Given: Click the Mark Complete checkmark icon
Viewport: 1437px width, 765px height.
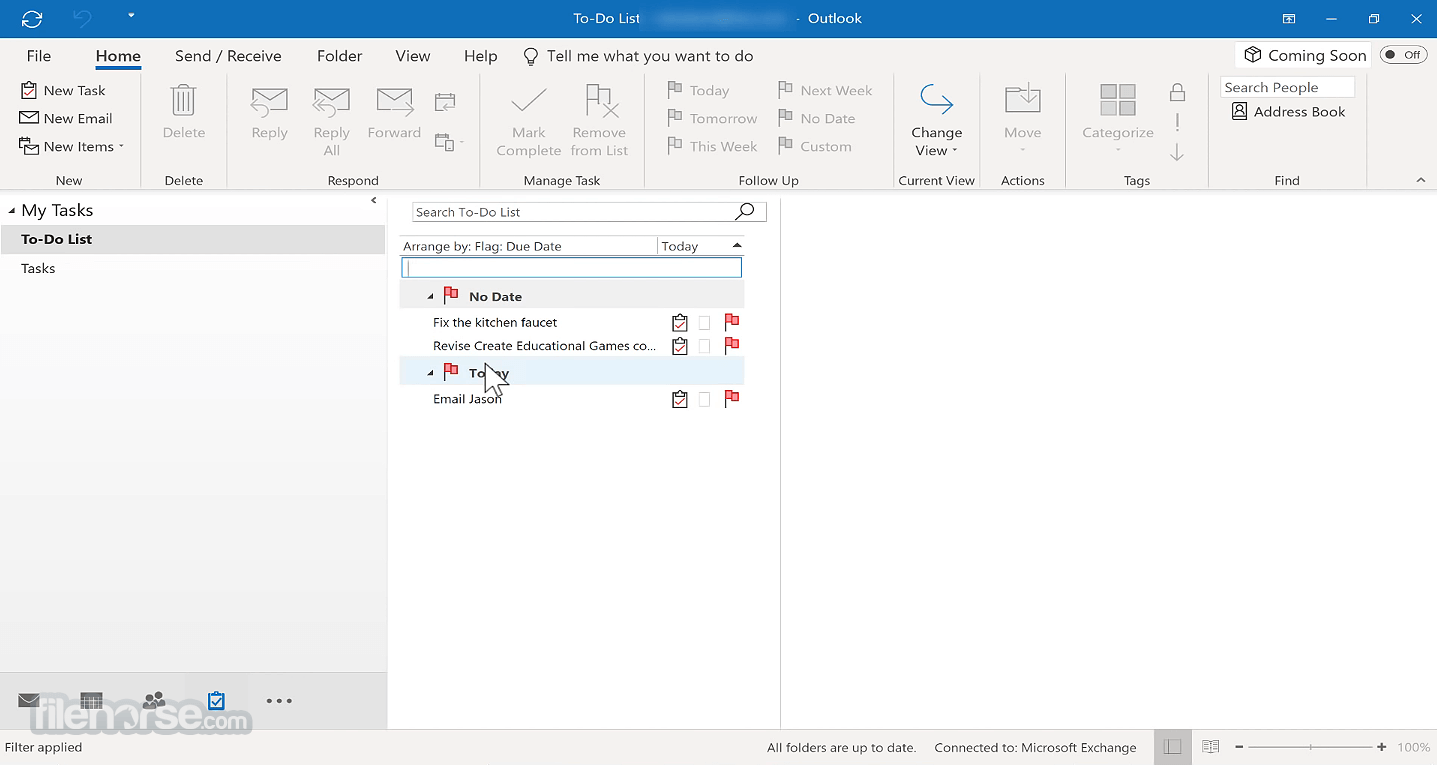Looking at the screenshot, I should (x=528, y=101).
